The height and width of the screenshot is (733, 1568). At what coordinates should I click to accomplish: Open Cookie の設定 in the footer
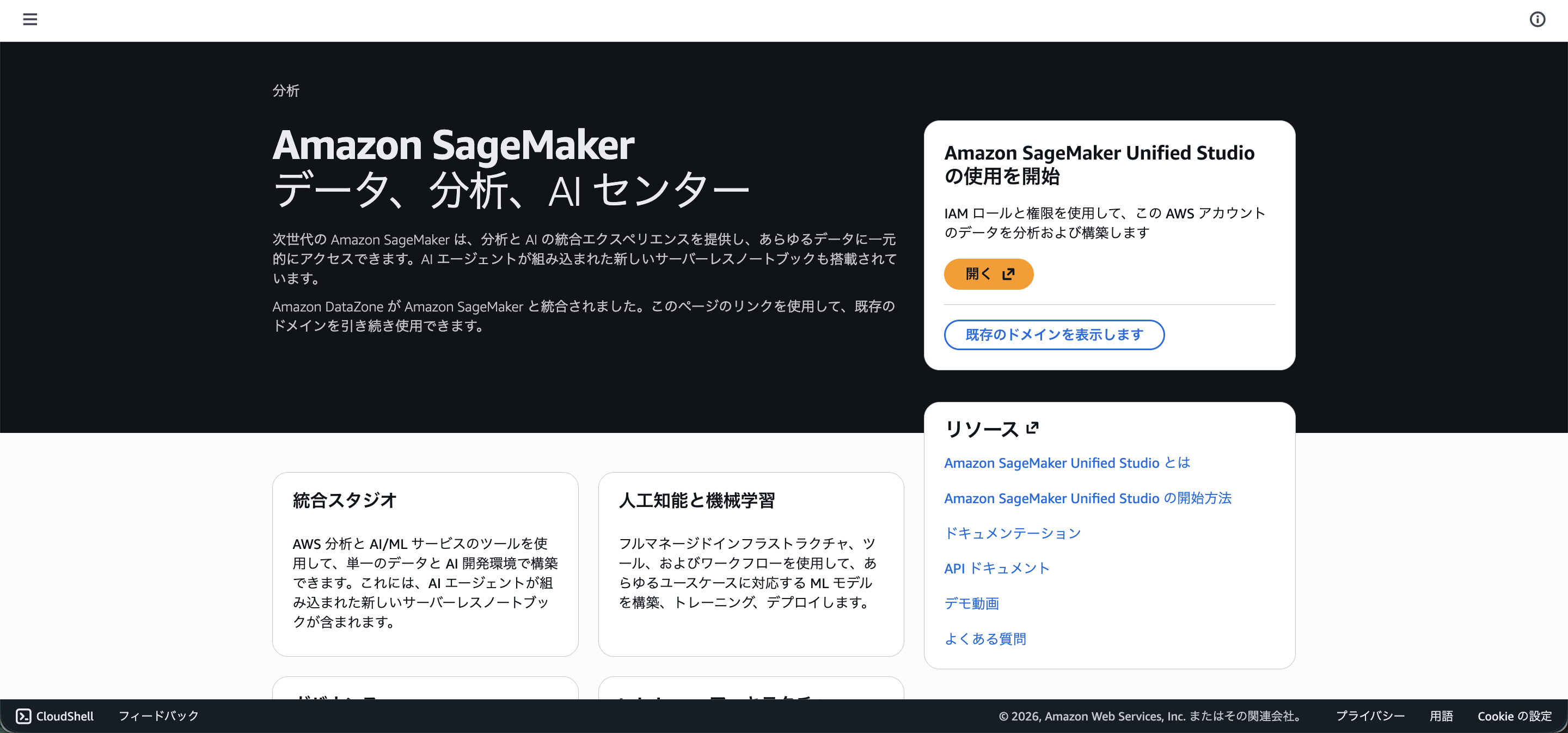(x=1515, y=716)
